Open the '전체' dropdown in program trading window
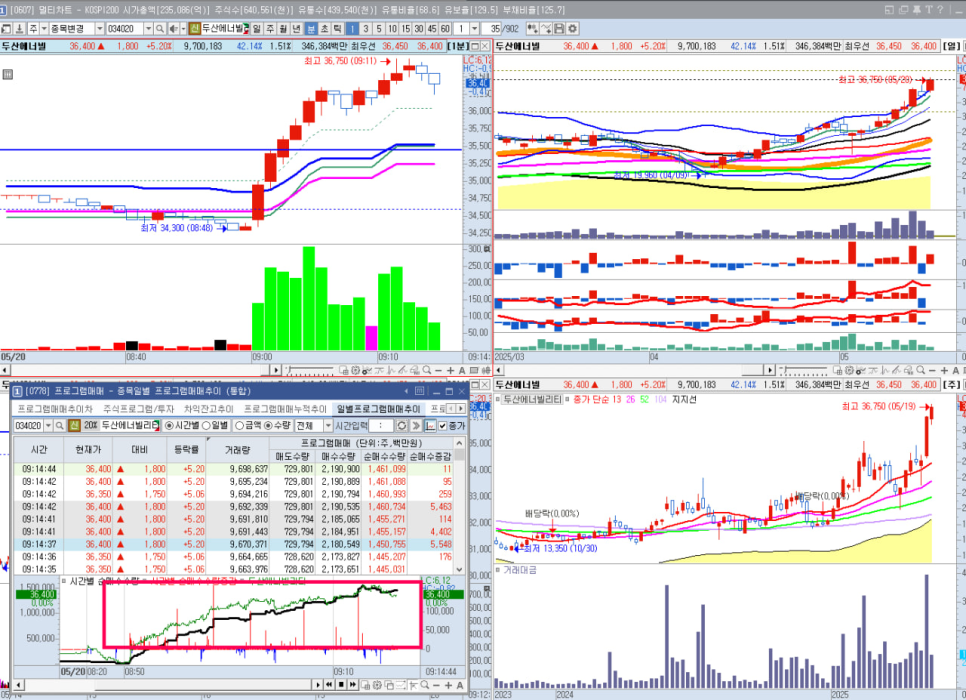966x700 pixels. click(x=328, y=426)
